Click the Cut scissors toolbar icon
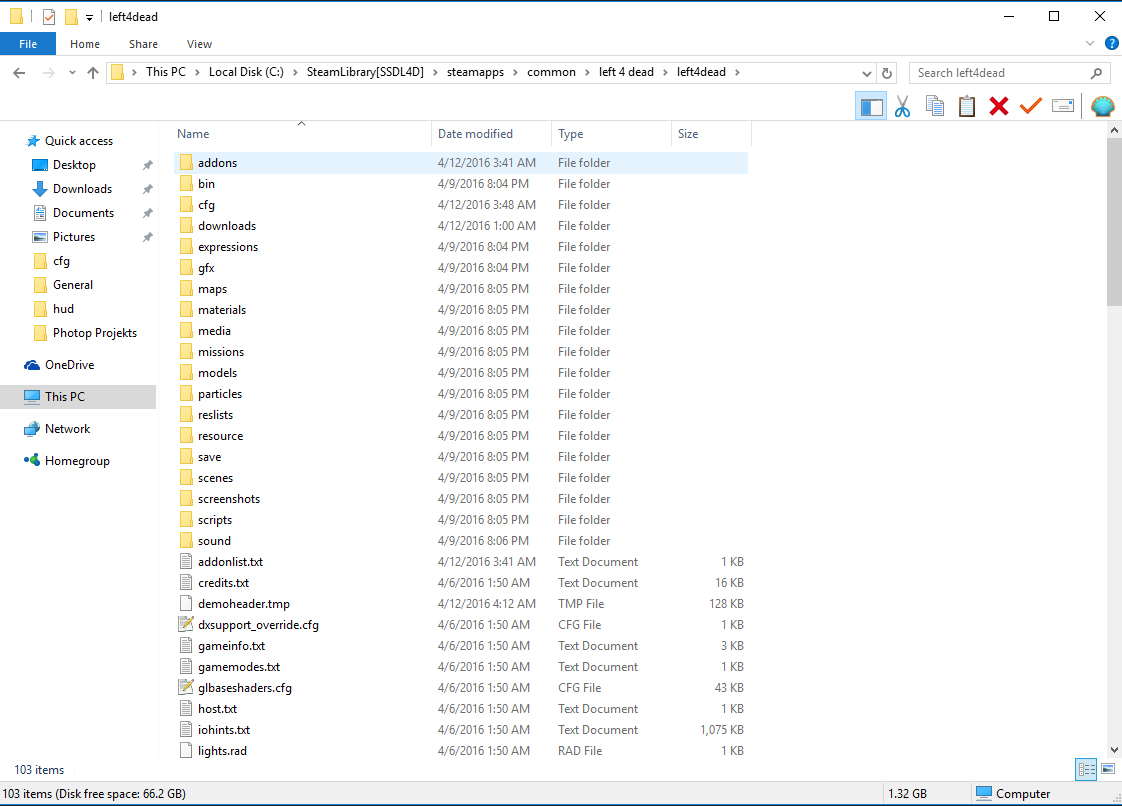The height and width of the screenshot is (806, 1122). pos(902,107)
